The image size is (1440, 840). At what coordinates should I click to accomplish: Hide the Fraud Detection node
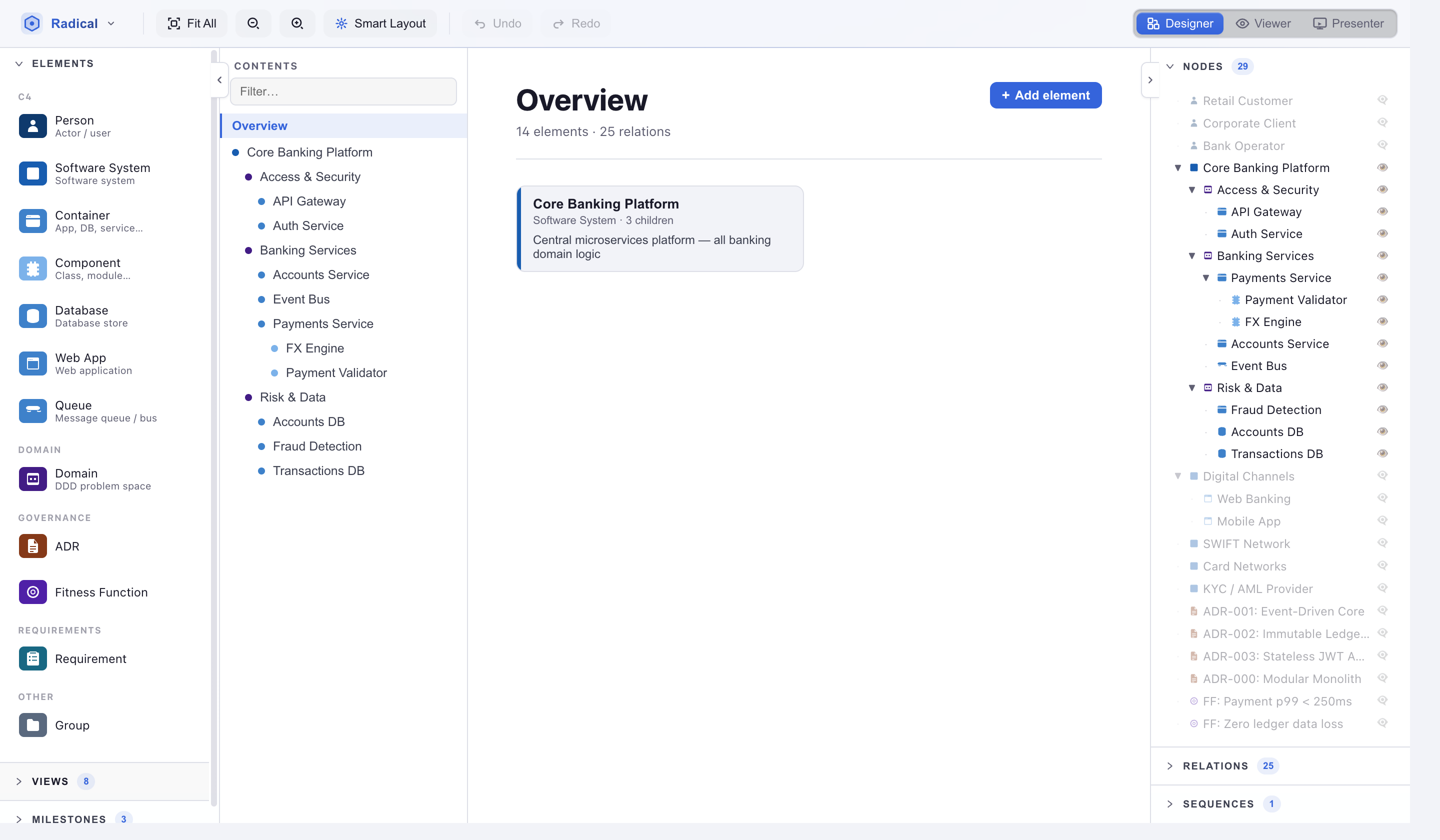1382,409
